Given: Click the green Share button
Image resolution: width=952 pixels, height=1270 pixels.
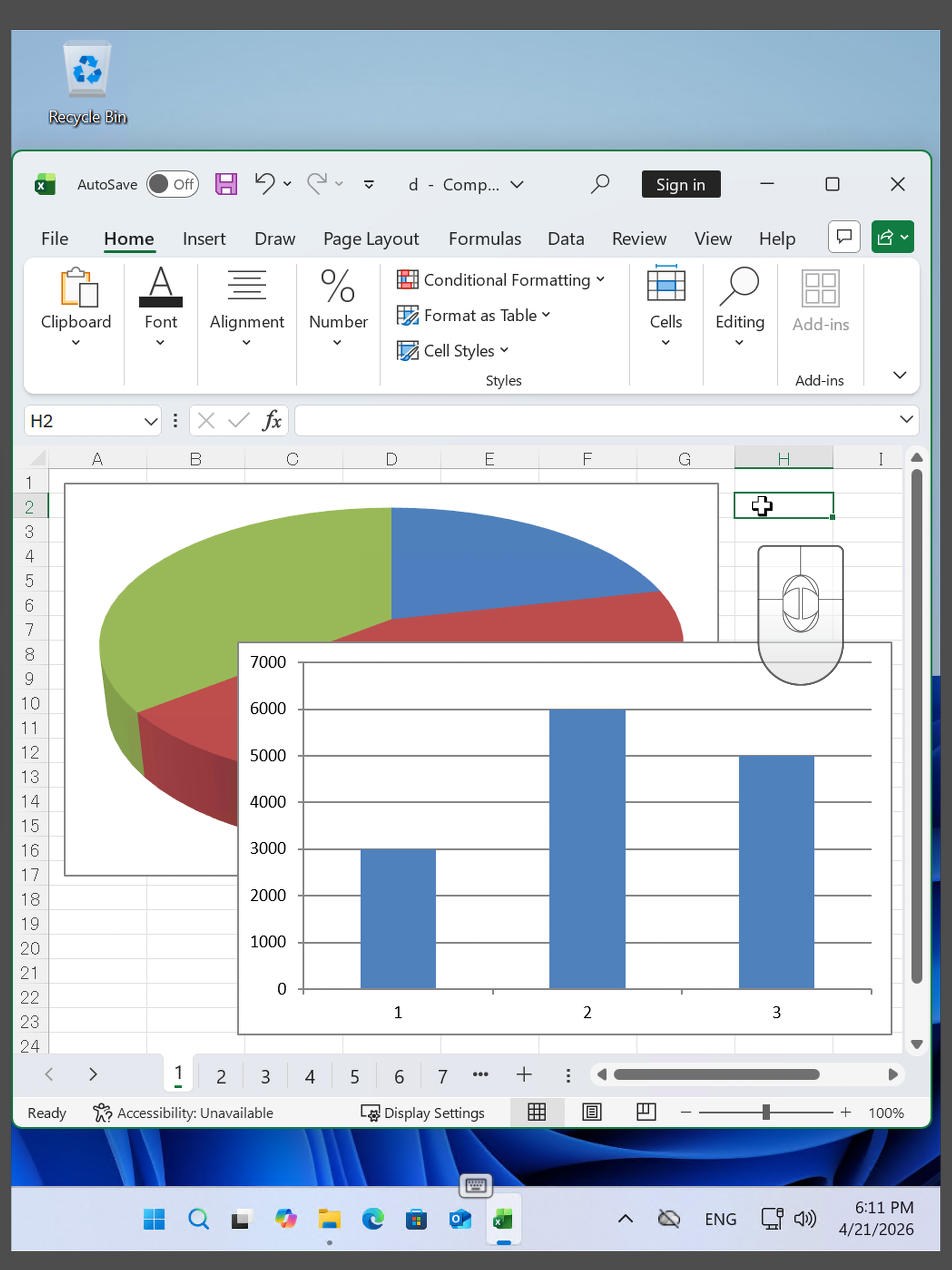Looking at the screenshot, I should [x=892, y=237].
